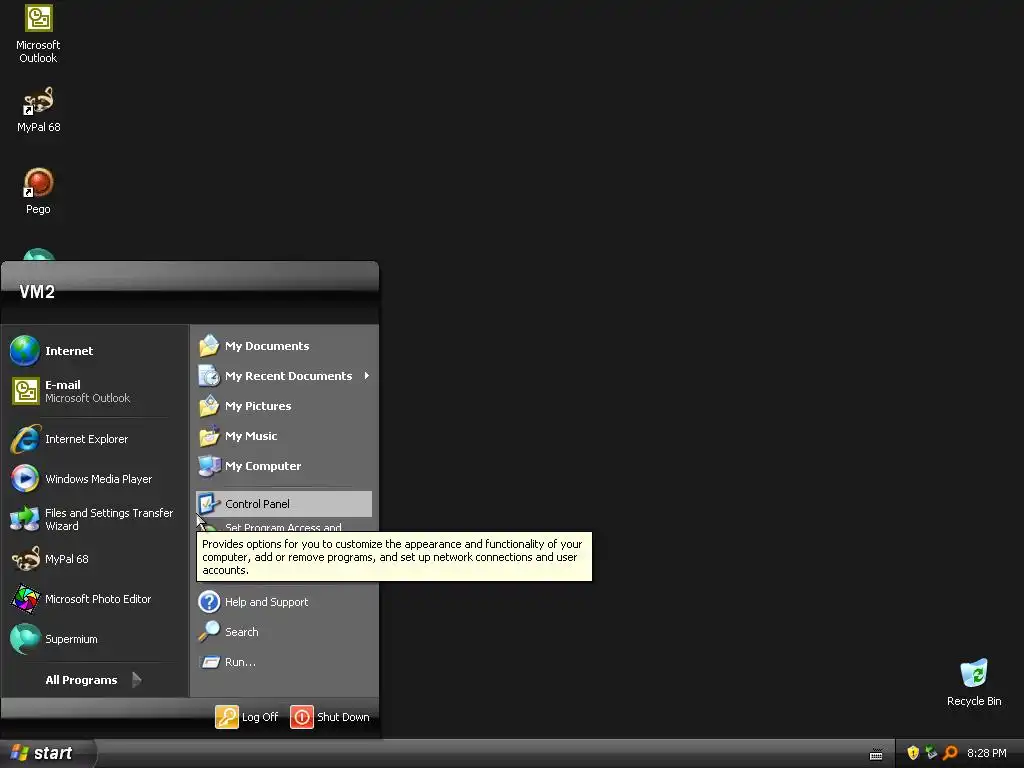The image size is (1024, 768).
Task: Click the orange magnifier tray icon
Action: tap(950, 753)
